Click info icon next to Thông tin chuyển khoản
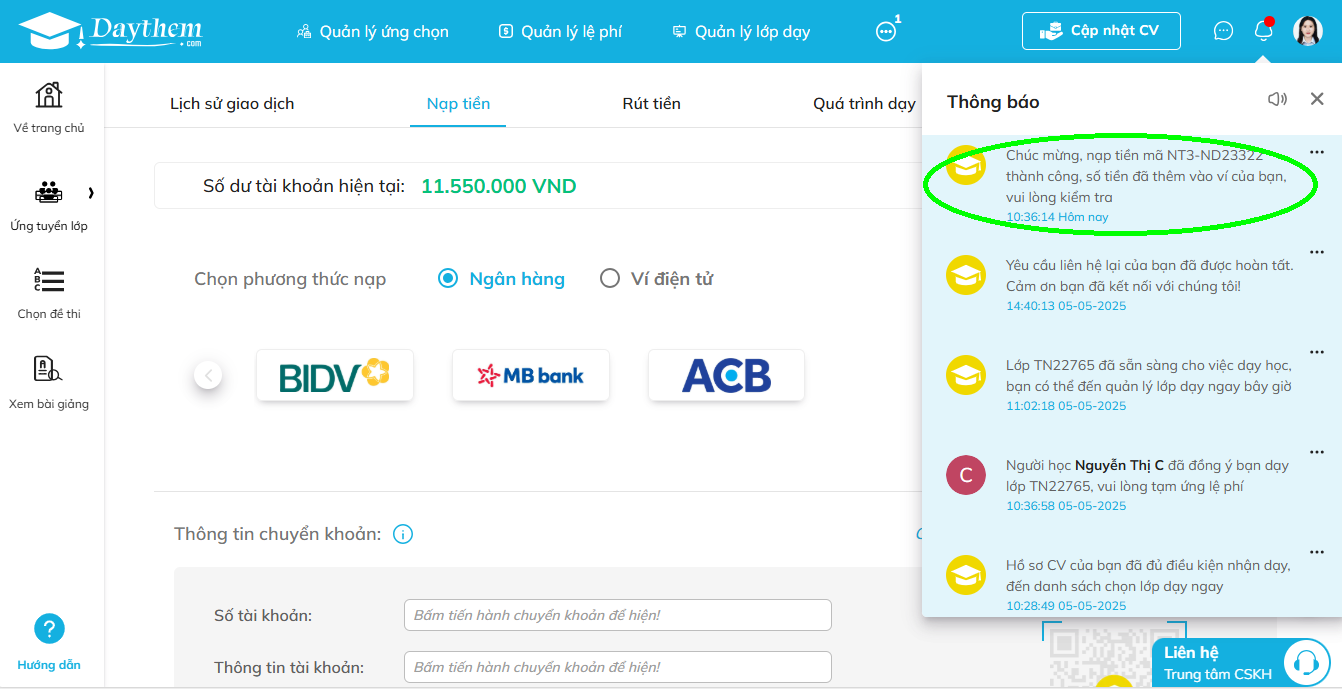The image size is (1342, 689). click(403, 534)
